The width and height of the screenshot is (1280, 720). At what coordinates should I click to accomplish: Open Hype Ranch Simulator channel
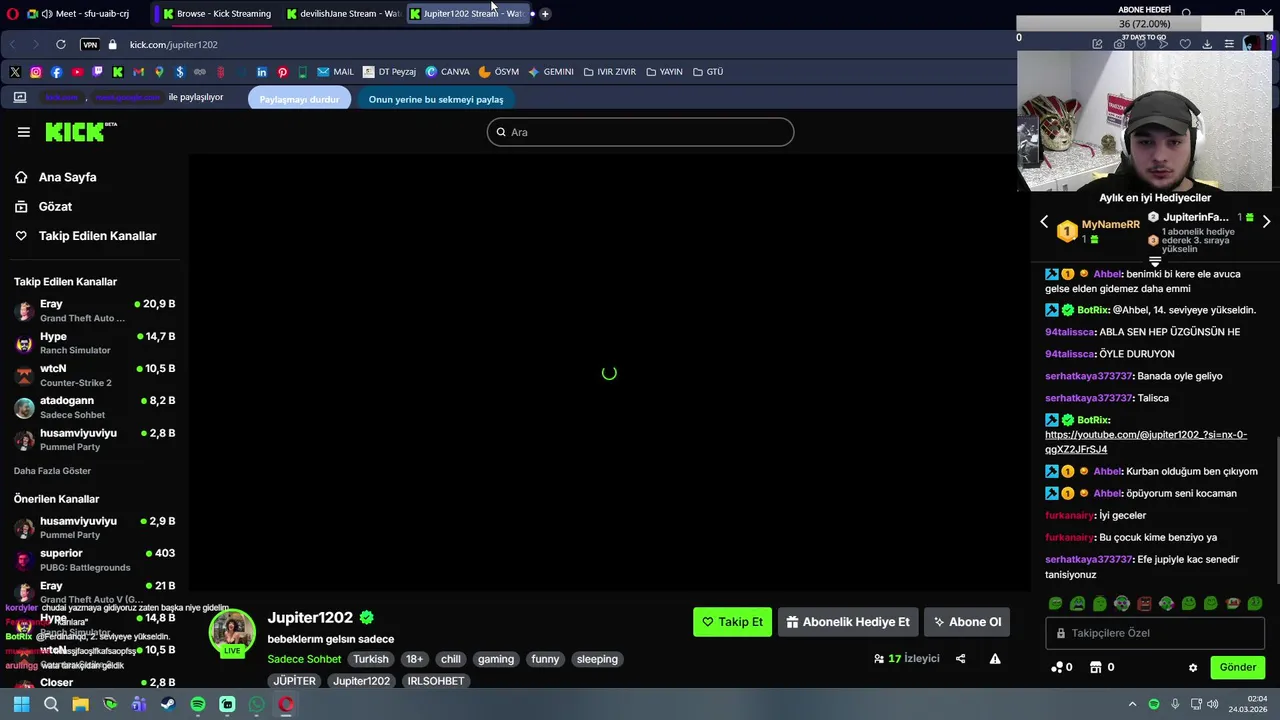95,343
